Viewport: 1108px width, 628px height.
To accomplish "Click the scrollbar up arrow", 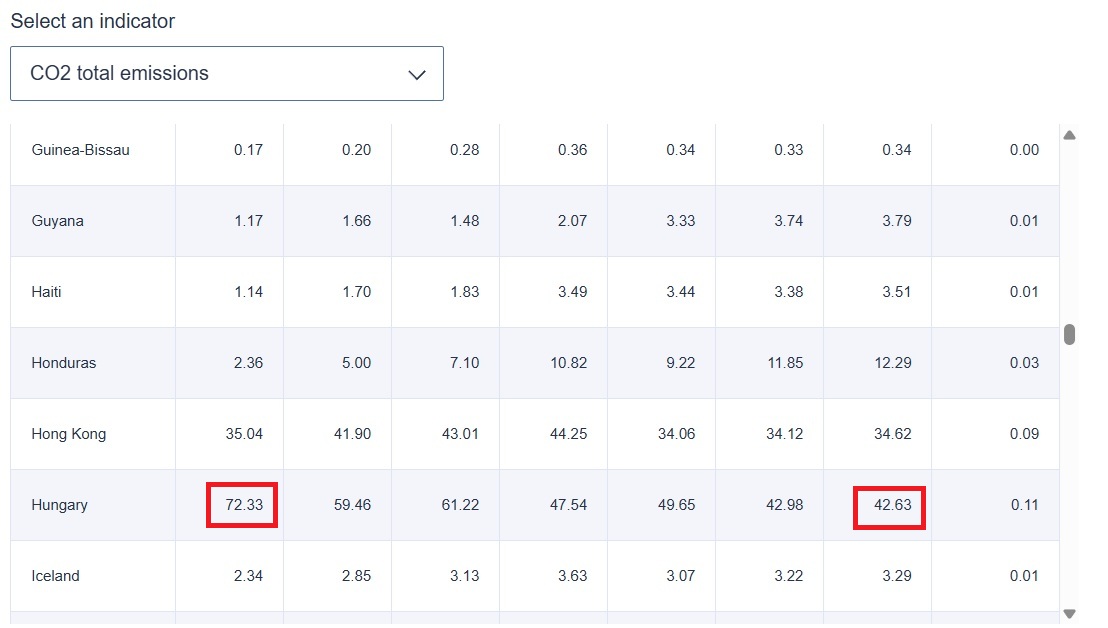I will coord(1069,135).
